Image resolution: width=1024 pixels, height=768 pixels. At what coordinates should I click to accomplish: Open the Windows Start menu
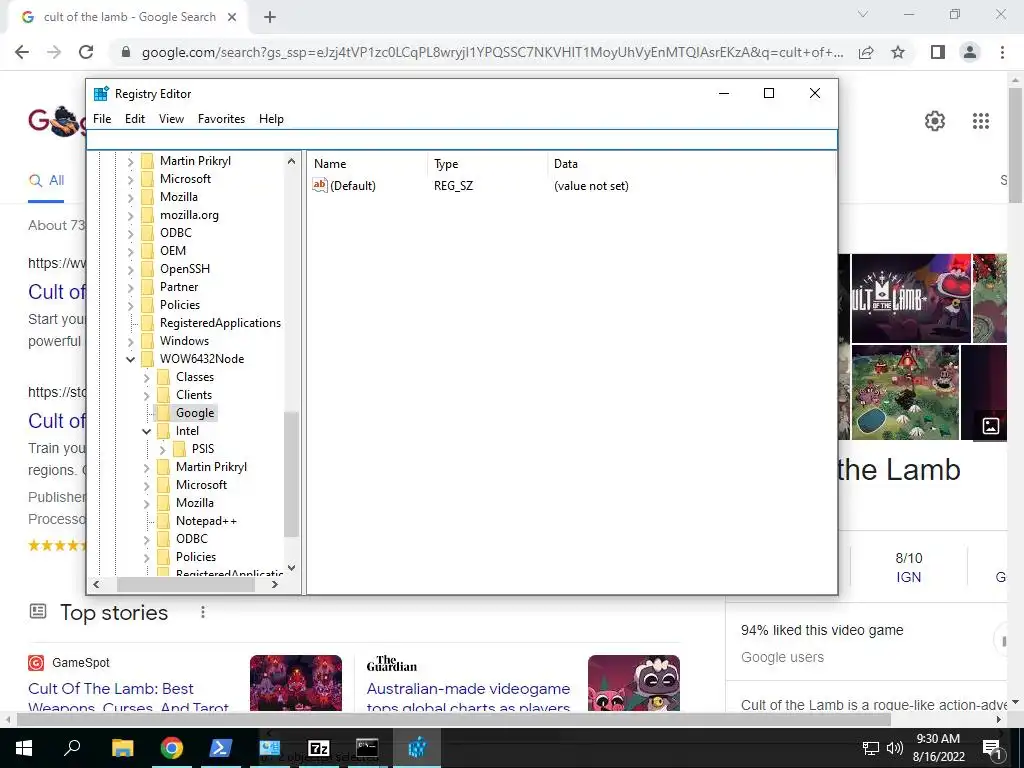24,748
